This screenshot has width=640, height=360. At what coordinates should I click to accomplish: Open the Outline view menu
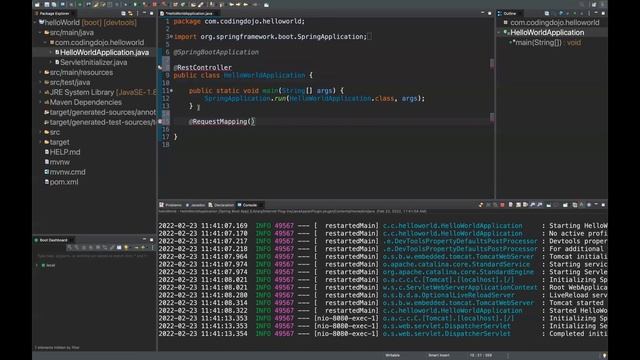coord(589,13)
